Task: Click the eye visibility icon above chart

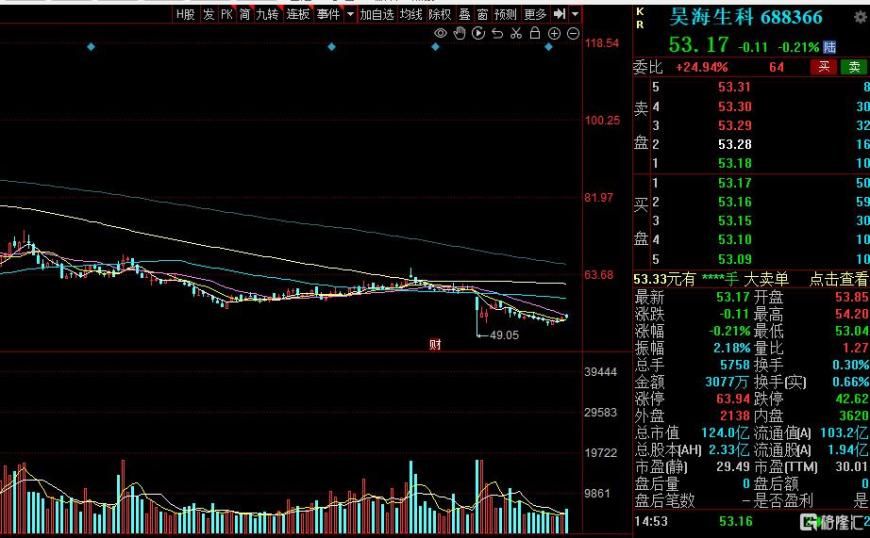Action: click(x=440, y=33)
